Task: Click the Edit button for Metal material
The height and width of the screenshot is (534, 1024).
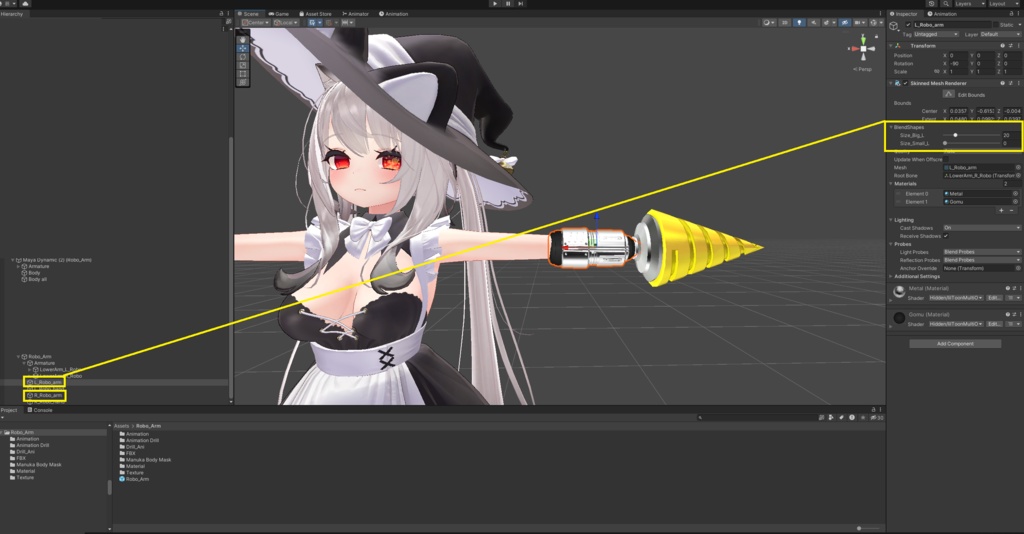Action: click(x=993, y=298)
